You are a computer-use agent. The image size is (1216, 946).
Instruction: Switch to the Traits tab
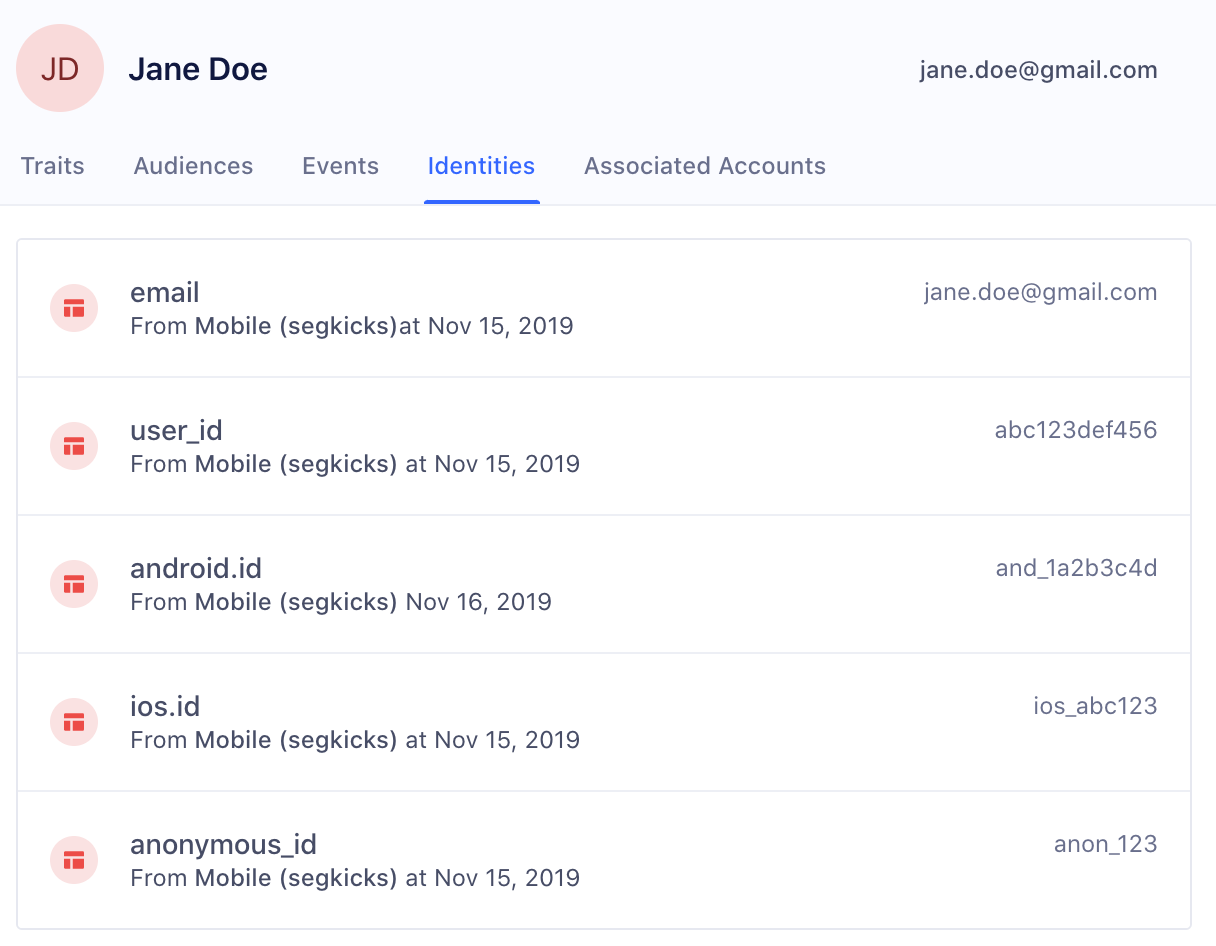[52, 166]
